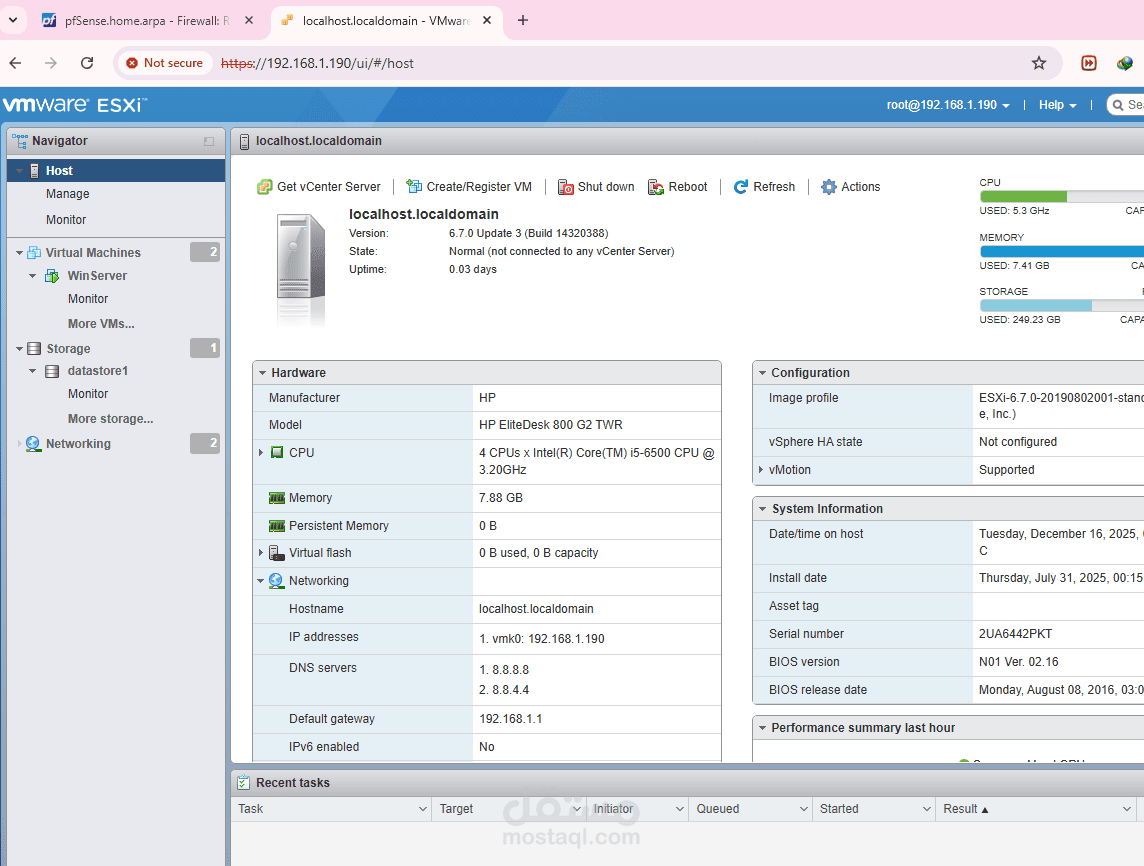Image resolution: width=1144 pixels, height=866 pixels.
Task: Go to Manage under Host
Action: coord(67,194)
